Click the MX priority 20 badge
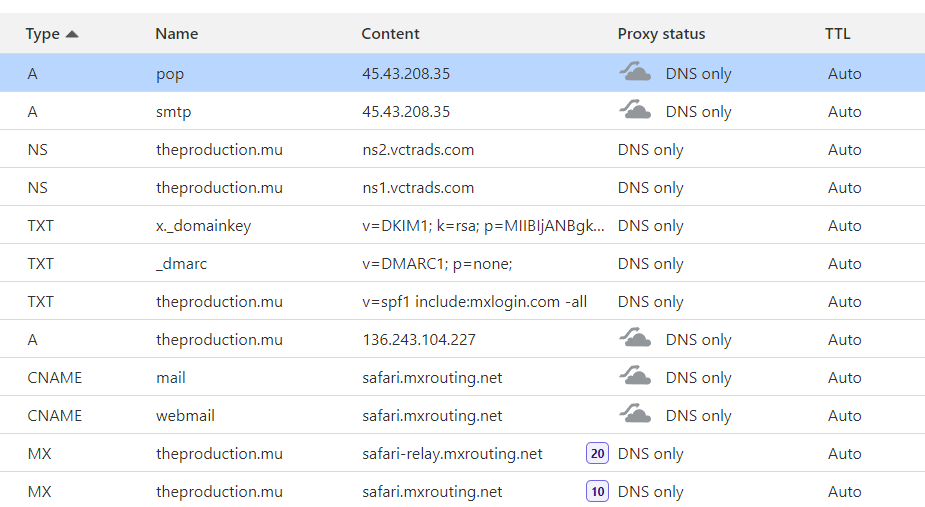The width and height of the screenshot is (925, 507). 597,454
